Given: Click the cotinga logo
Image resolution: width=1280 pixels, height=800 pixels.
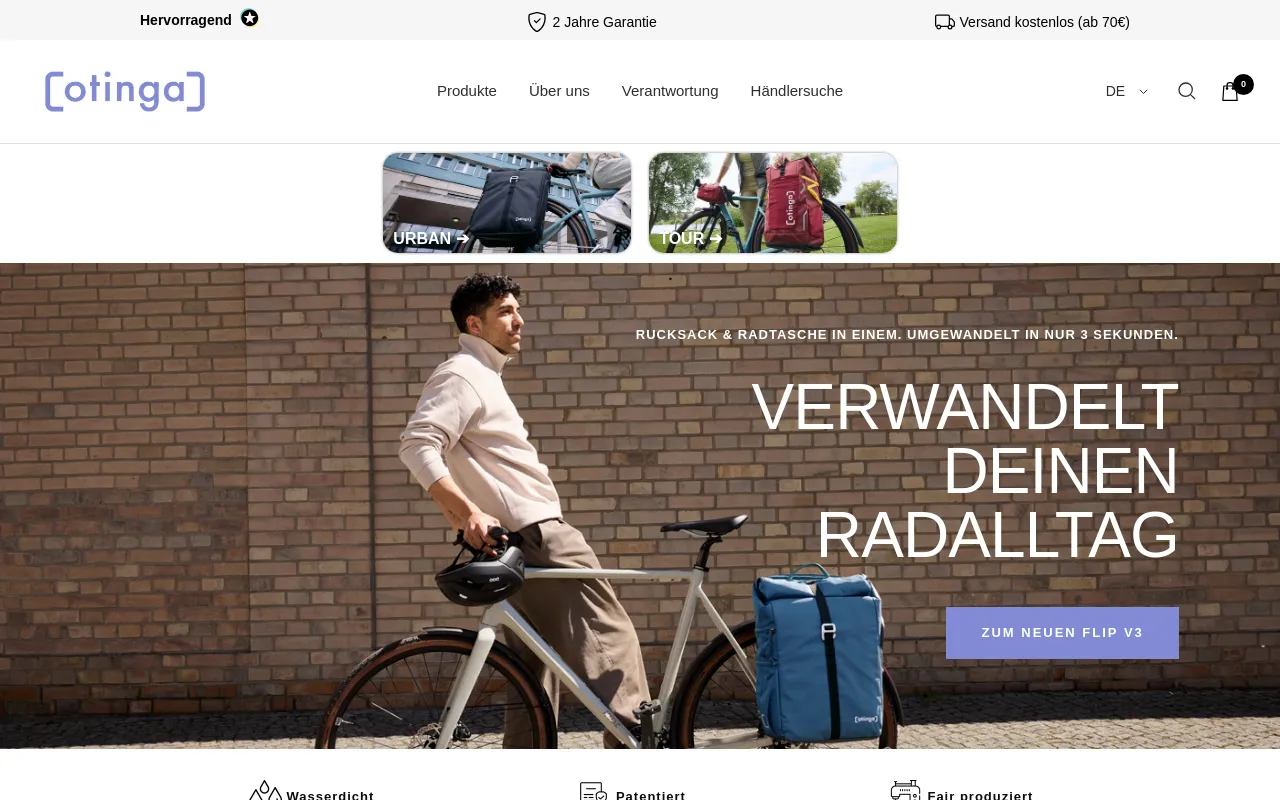Looking at the screenshot, I should 125,91.
